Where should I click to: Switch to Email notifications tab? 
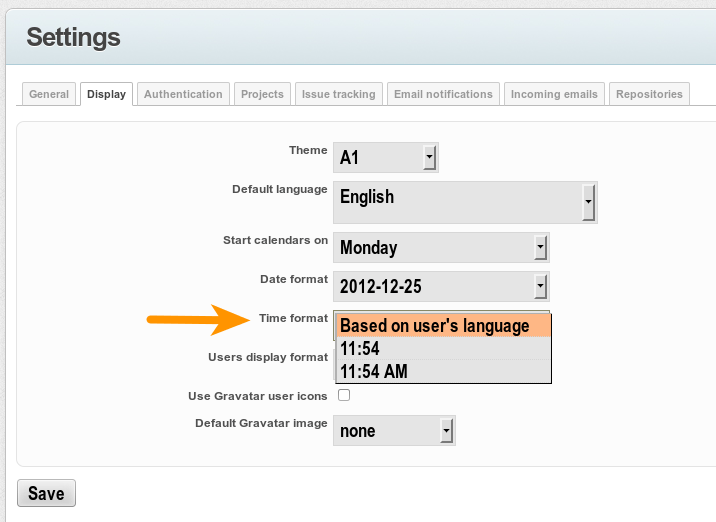pyautogui.click(x=443, y=94)
